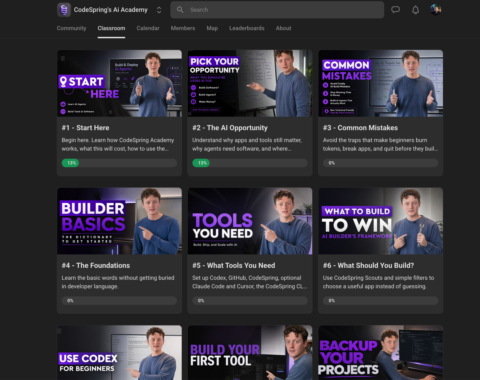Open the What To Build To Win thumbnail

(x=381, y=221)
